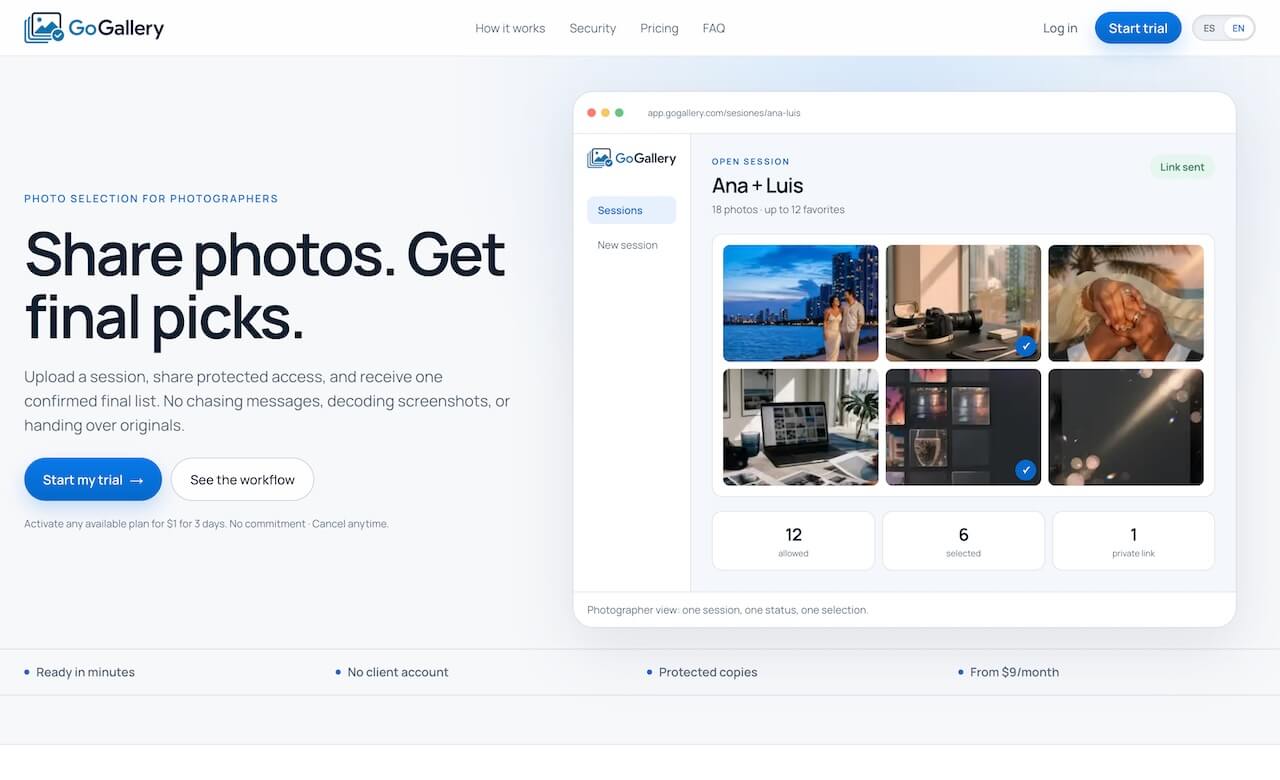Open the dark photo wall thumbnail
1280x780 pixels.
pos(963,427)
